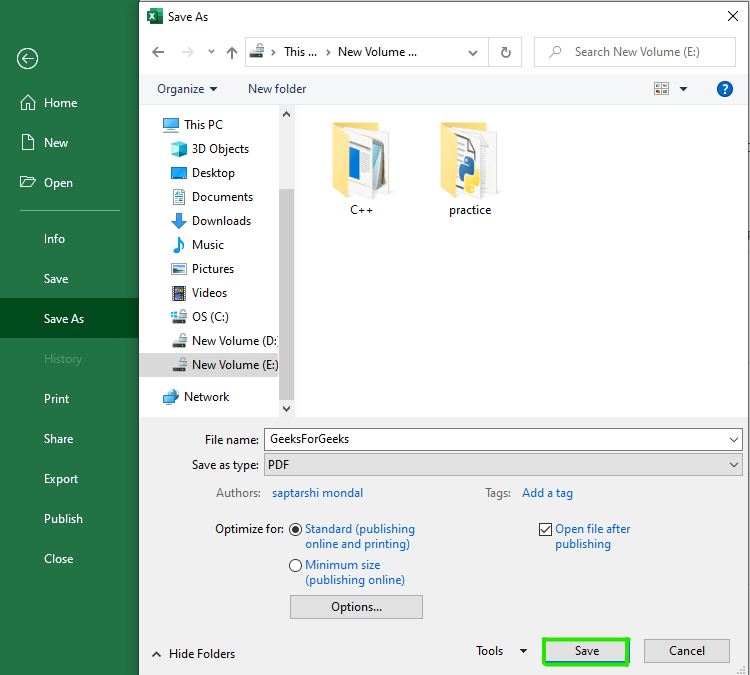Click the navigate Back arrow in dialog
The width and height of the screenshot is (750, 675).
coord(158,52)
